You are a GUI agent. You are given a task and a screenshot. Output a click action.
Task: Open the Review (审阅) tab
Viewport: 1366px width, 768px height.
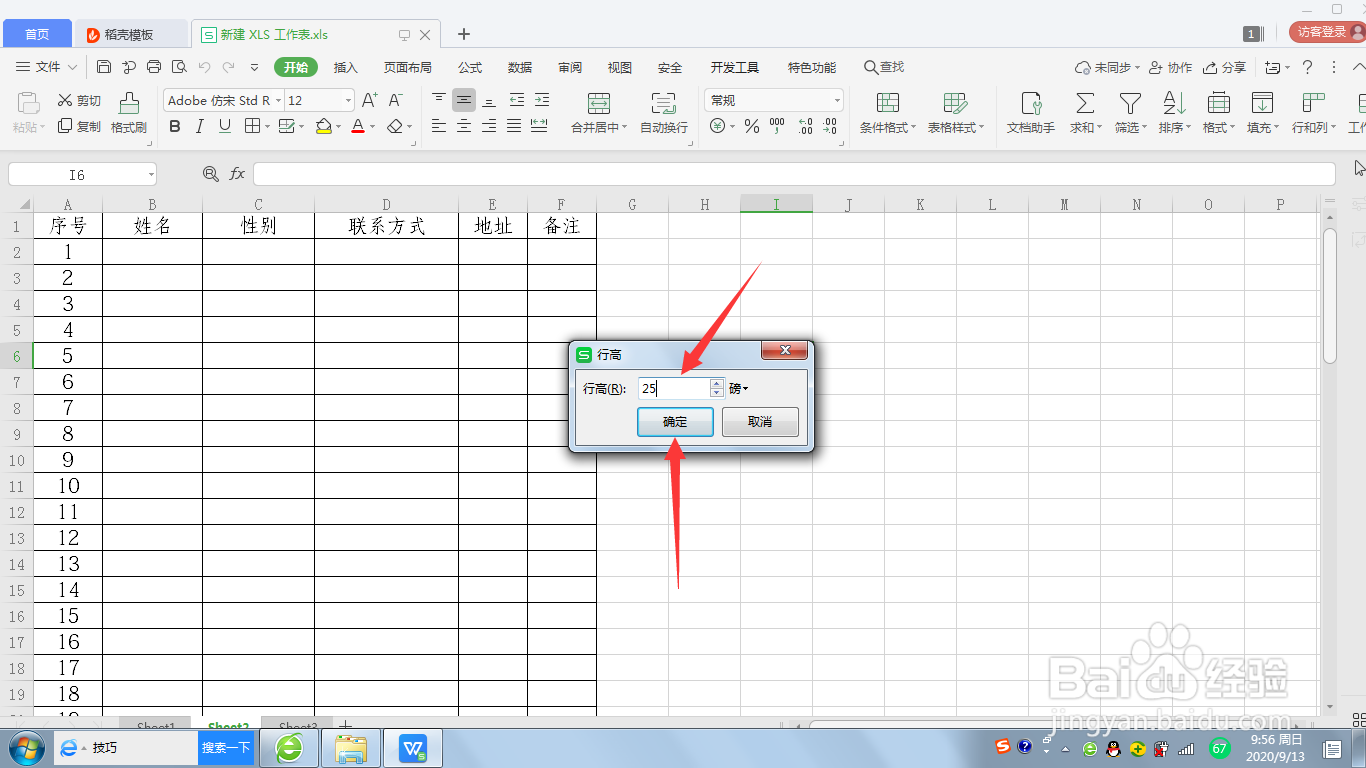570,67
